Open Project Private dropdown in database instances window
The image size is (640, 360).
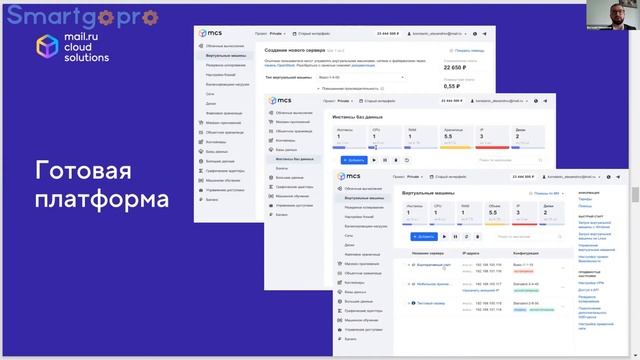click(338, 101)
